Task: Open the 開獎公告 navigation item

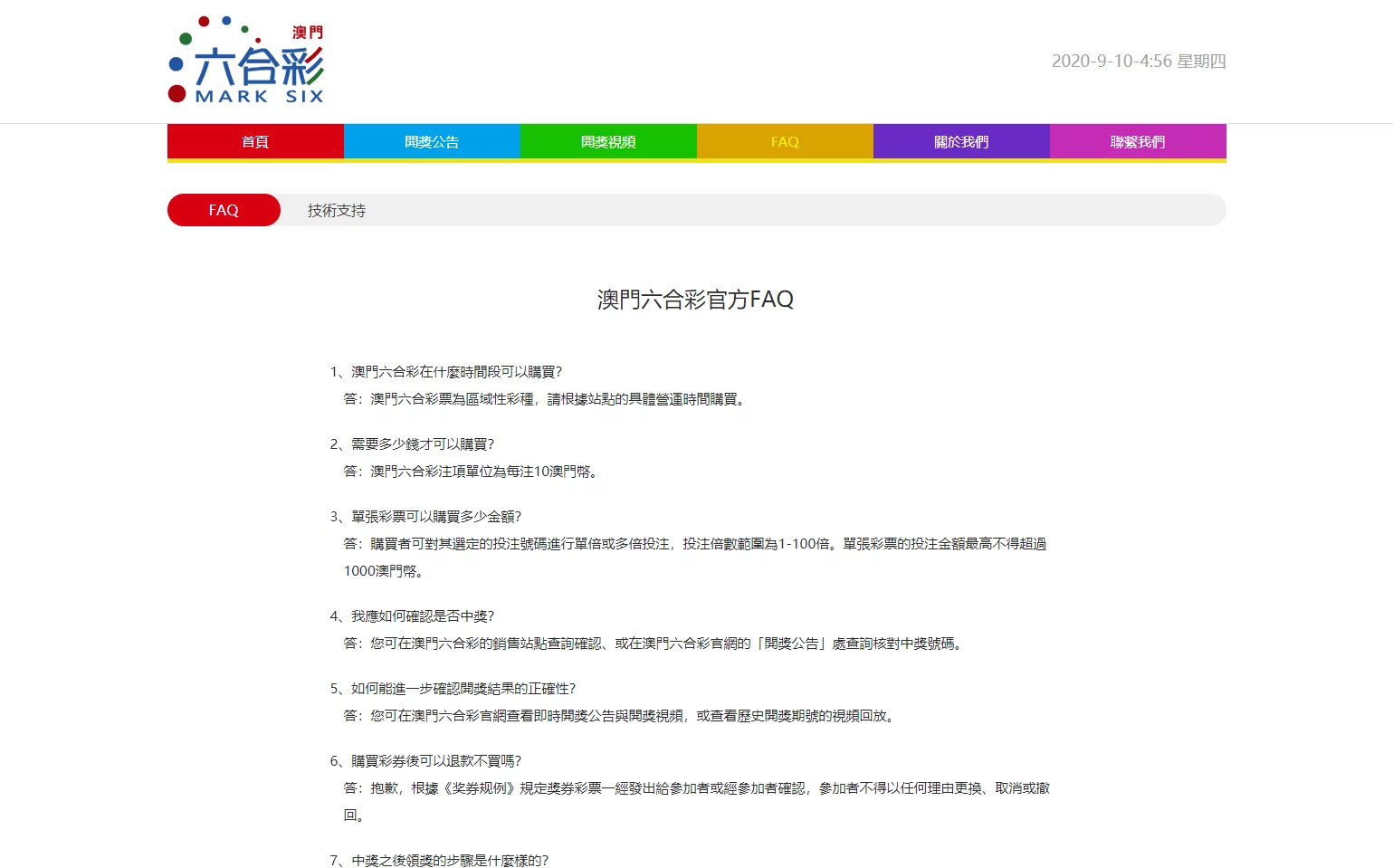Action: click(432, 141)
